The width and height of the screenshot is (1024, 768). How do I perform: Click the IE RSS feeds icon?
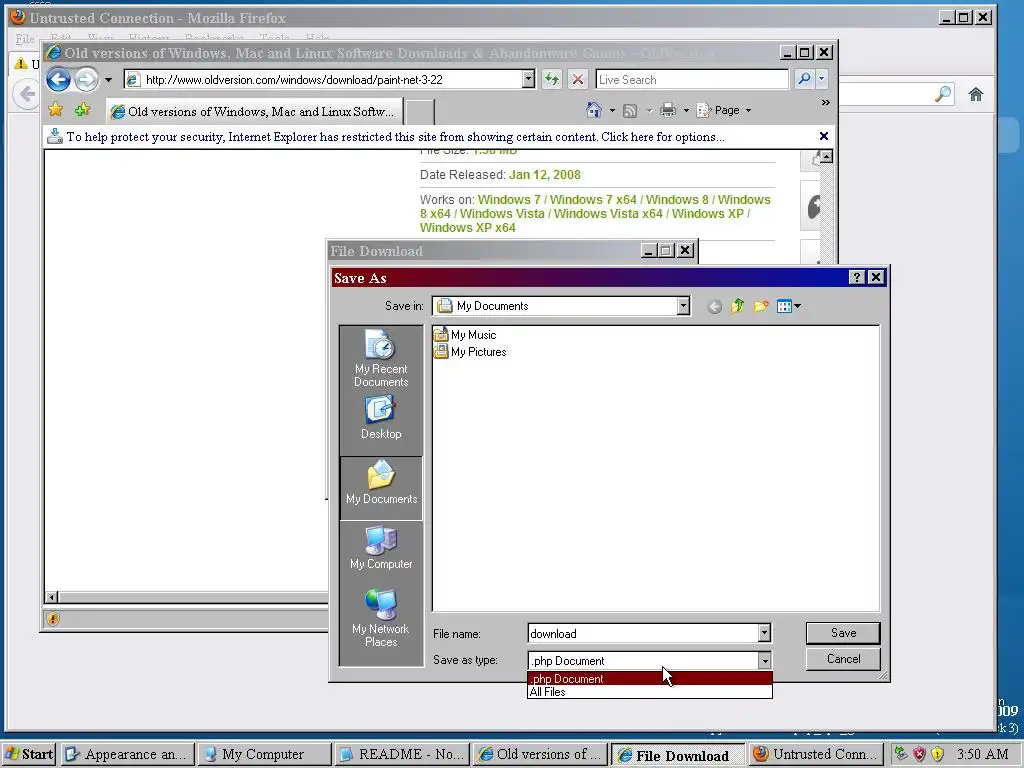630,111
